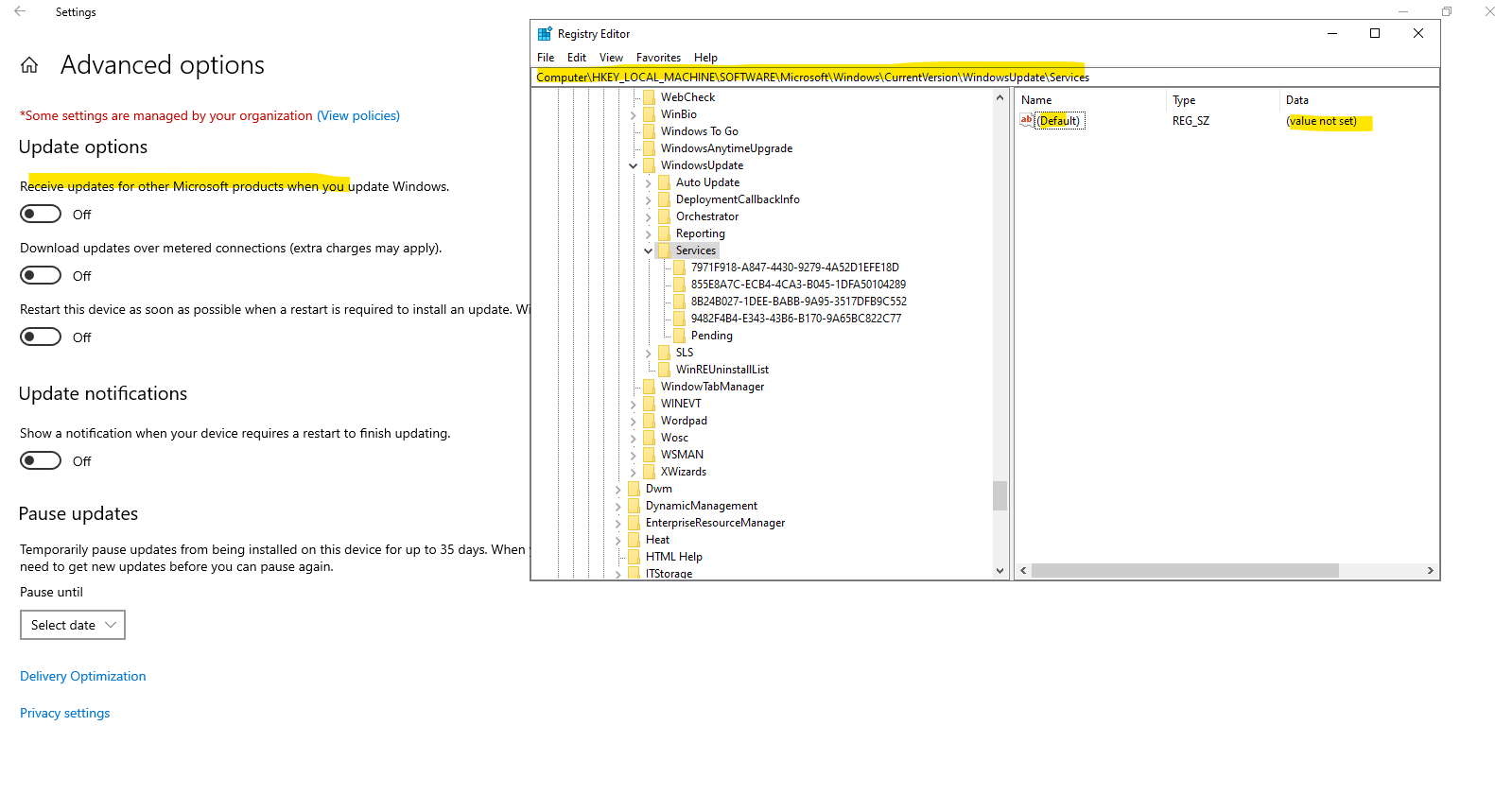
Task: Select the DynamicManagement tree key
Action: click(702, 506)
